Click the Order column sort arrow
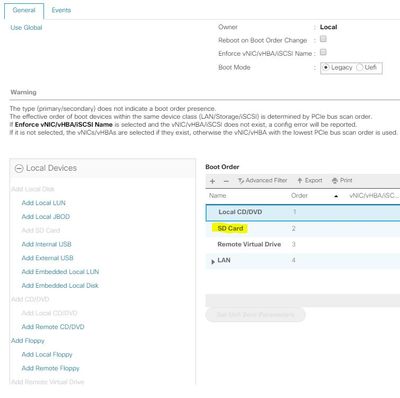Screen dimensions: 400x398 [x=336, y=196]
